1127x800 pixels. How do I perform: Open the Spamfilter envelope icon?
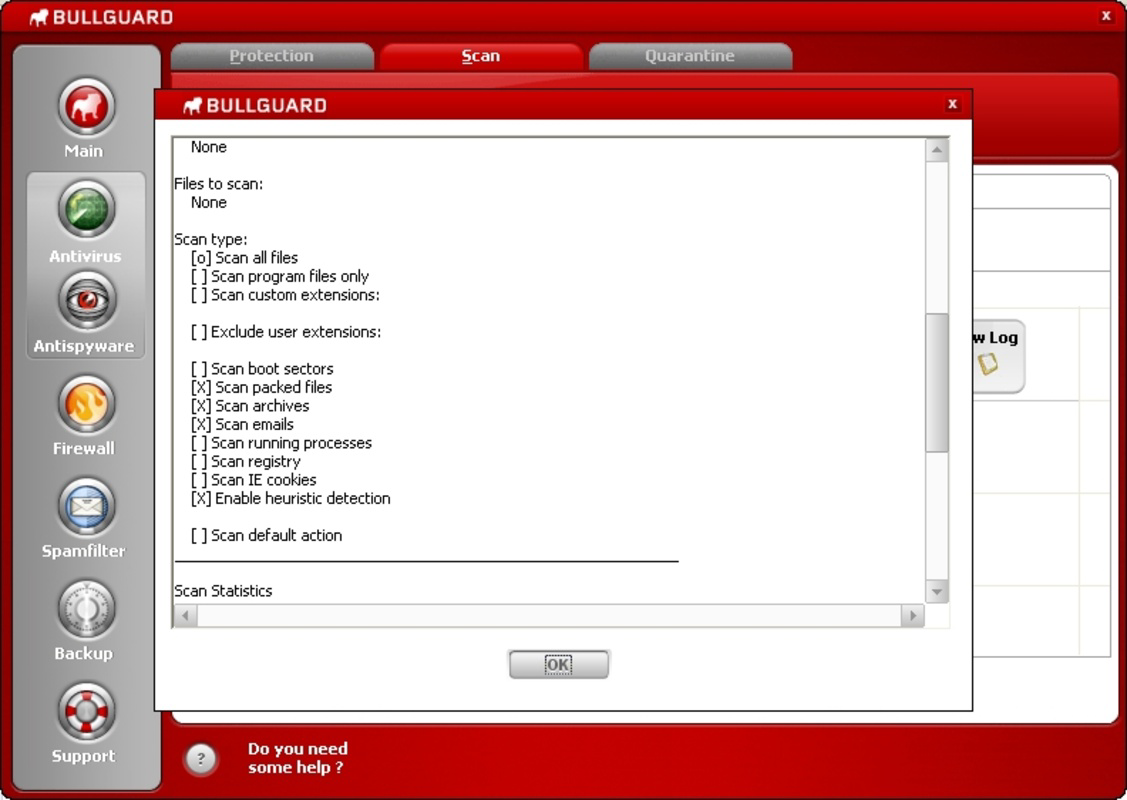[86, 507]
